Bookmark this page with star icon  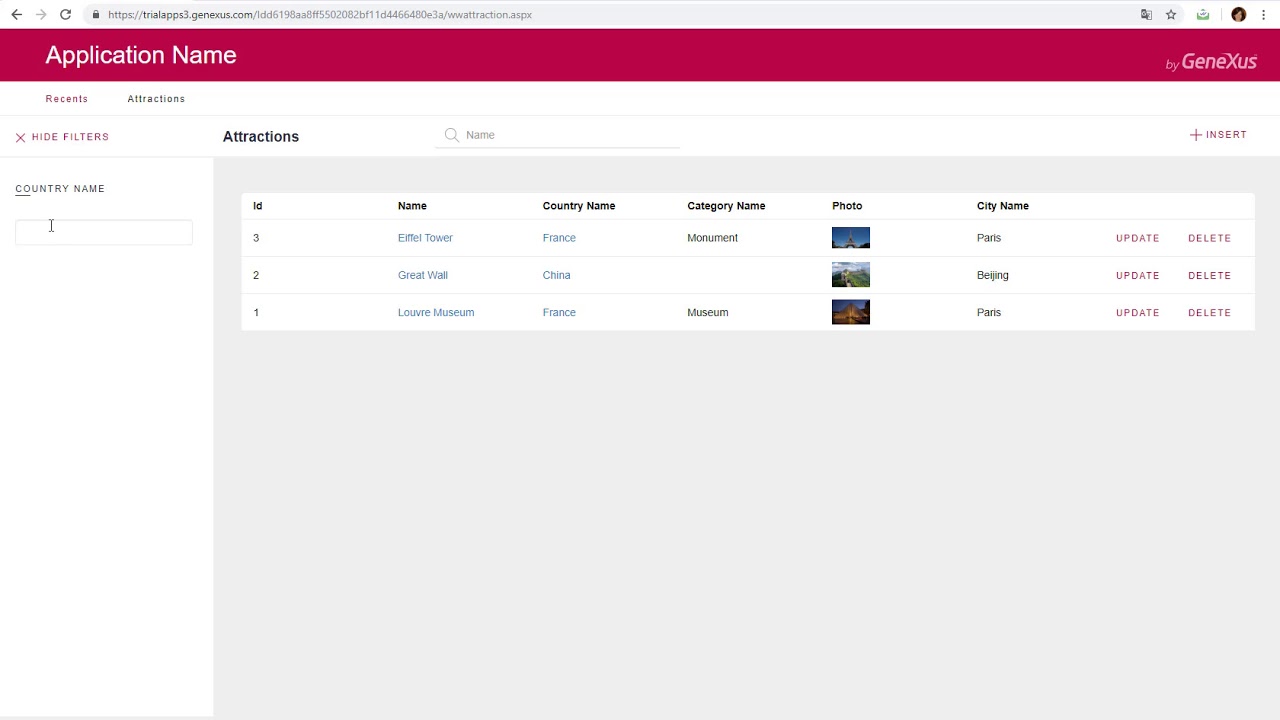[x=1171, y=15]
